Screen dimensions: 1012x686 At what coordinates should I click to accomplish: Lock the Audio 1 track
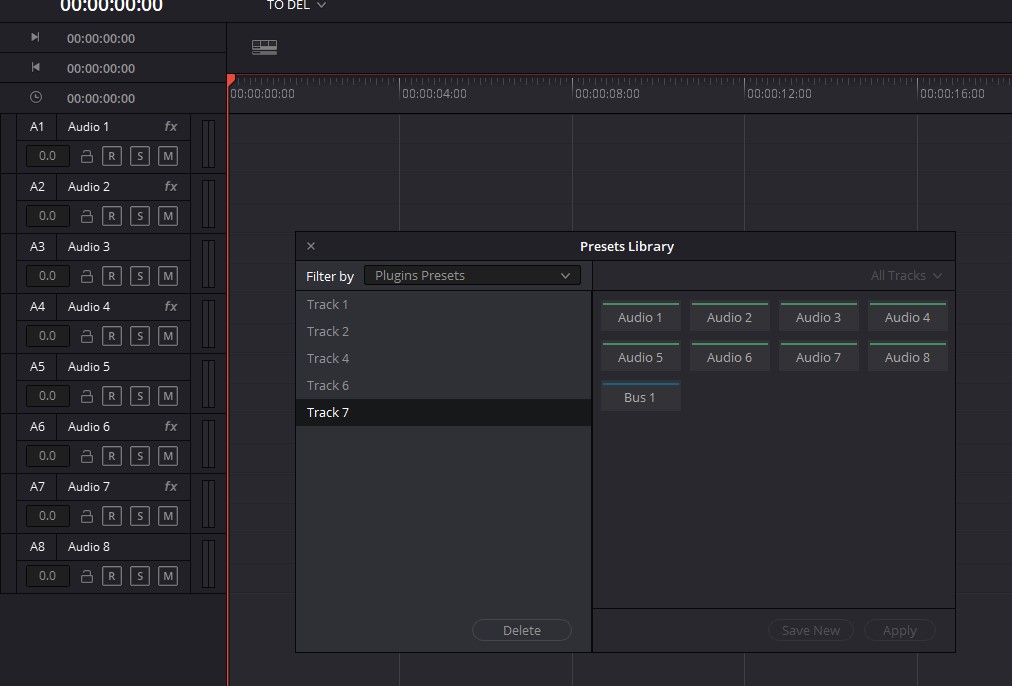tap(86, 156)
